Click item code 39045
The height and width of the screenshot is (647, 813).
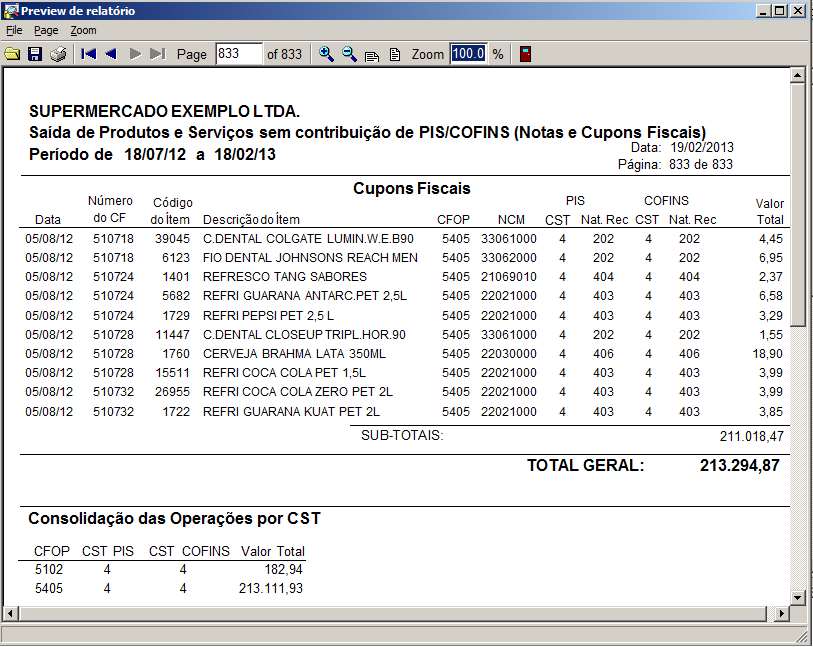pos(172,239)
